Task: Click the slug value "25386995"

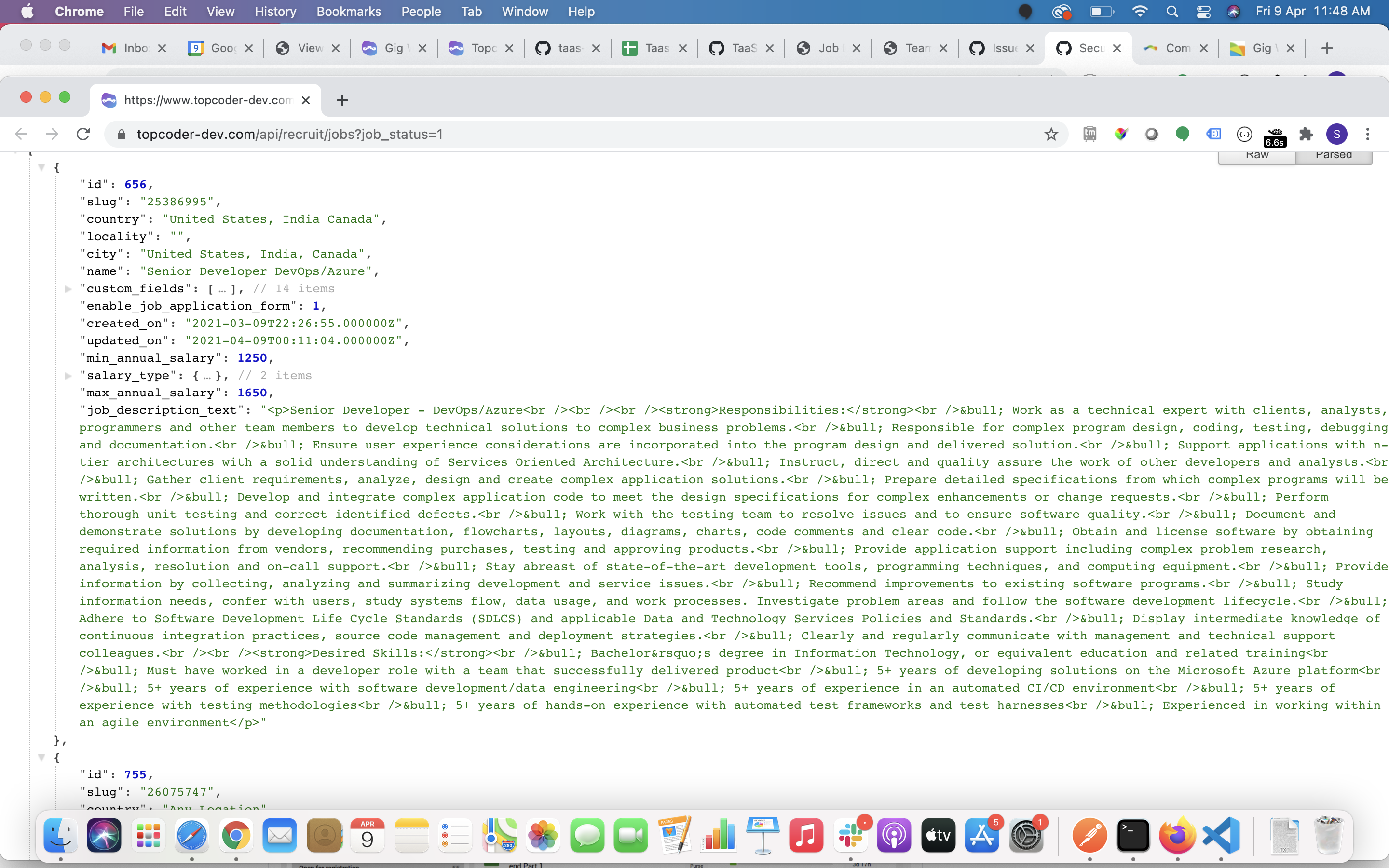Action: (177, 202)
